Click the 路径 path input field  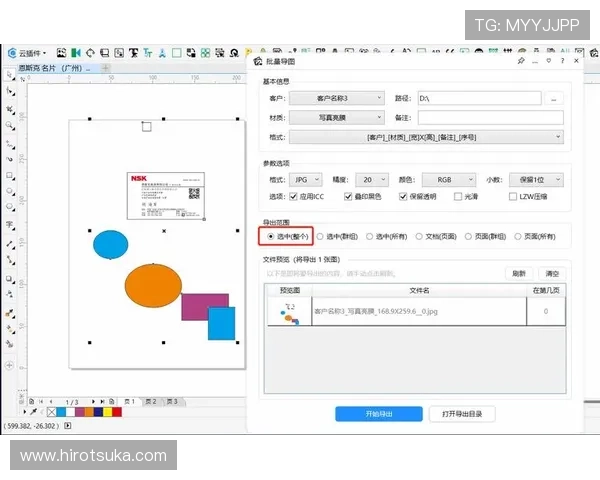pos(479,98)
